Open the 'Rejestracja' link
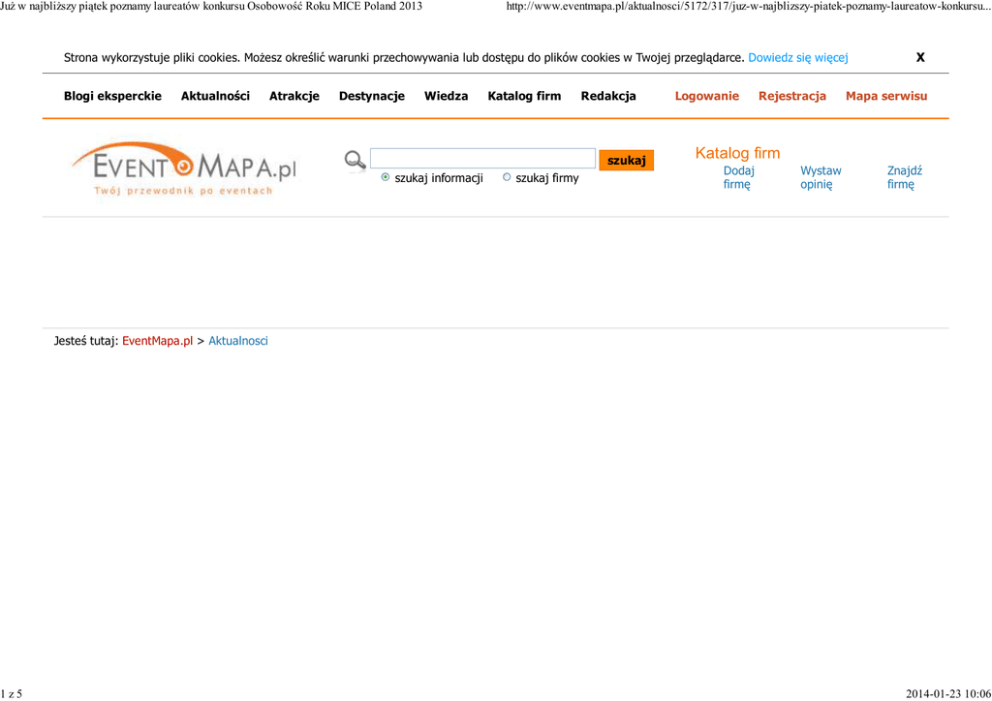The width and height of the screenshot is (992, 701). [x=792, y=97]
